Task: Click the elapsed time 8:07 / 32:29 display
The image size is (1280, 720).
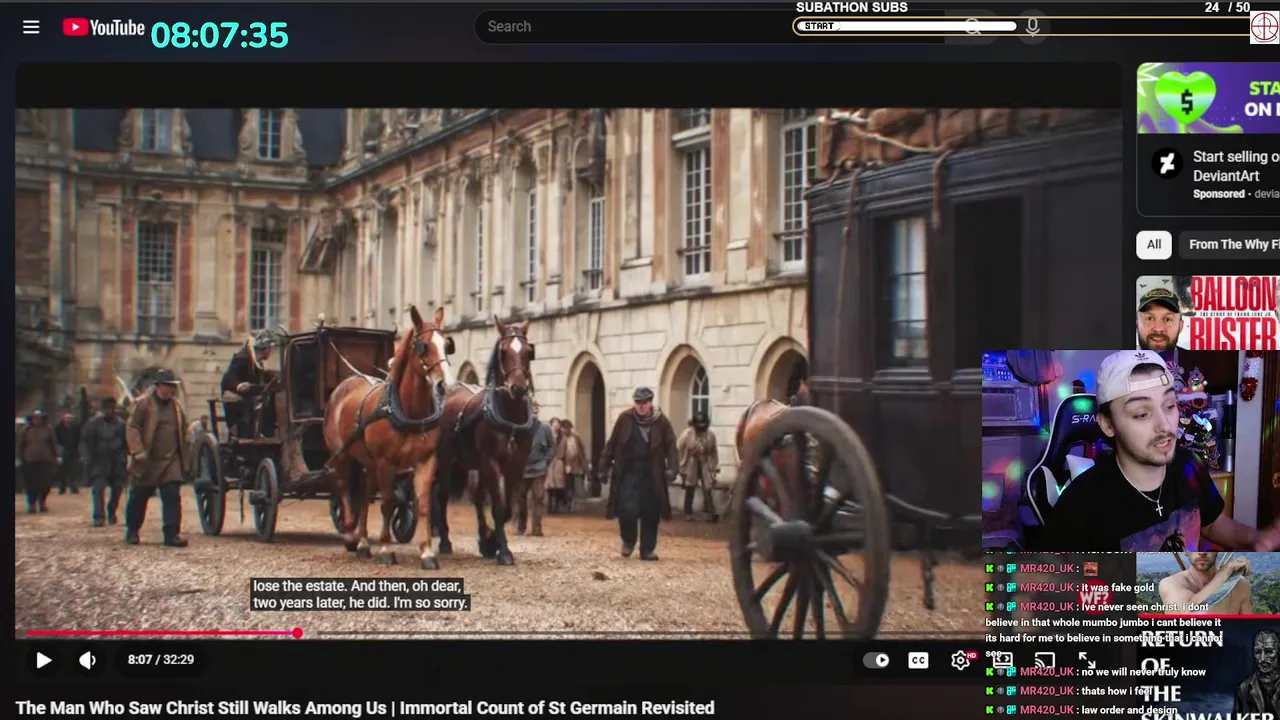Action: click(161, 660)
